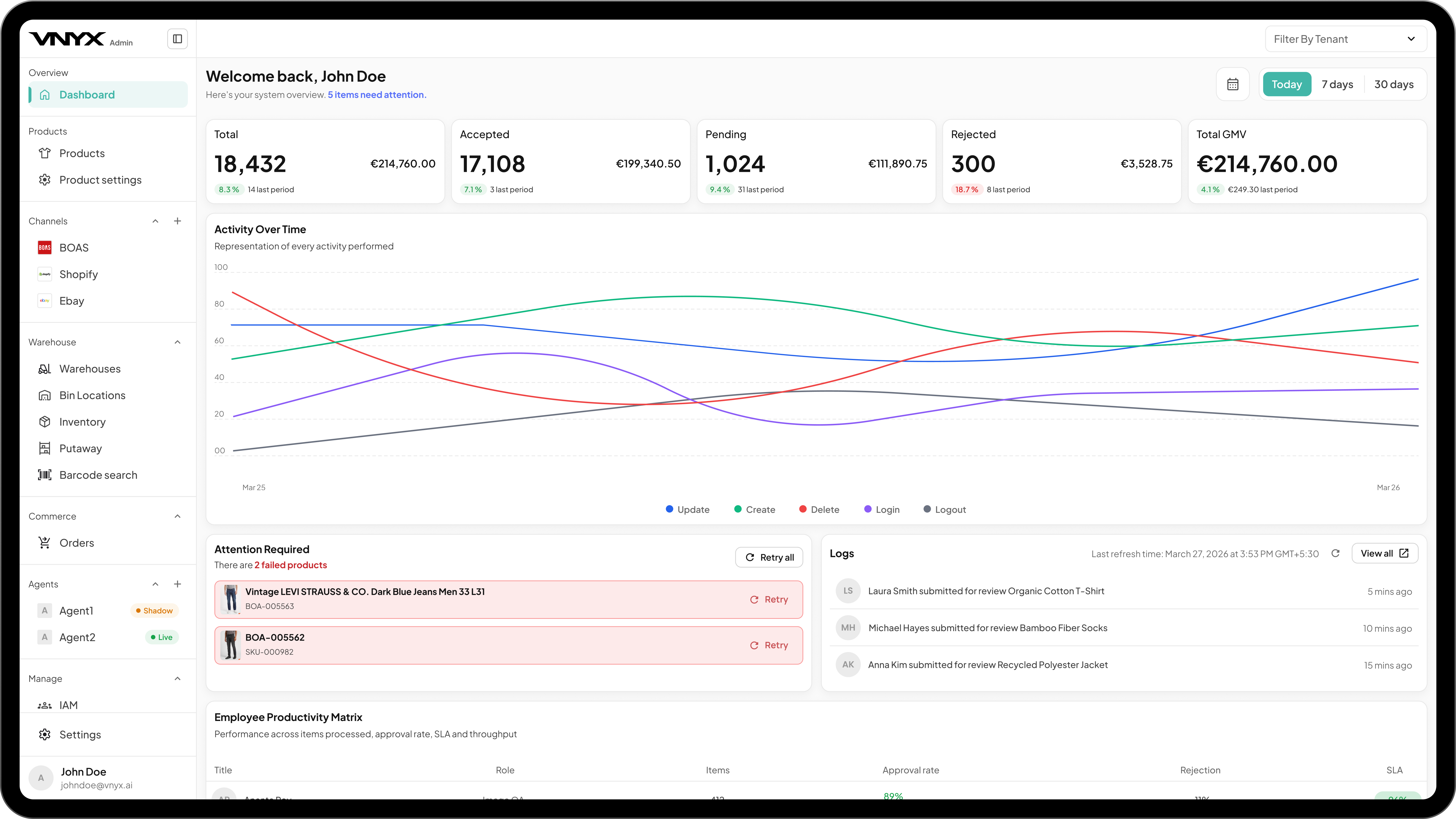Collapse the Agents section chevron
This screenshot has width=1456, height=819.
pos(155,584)
